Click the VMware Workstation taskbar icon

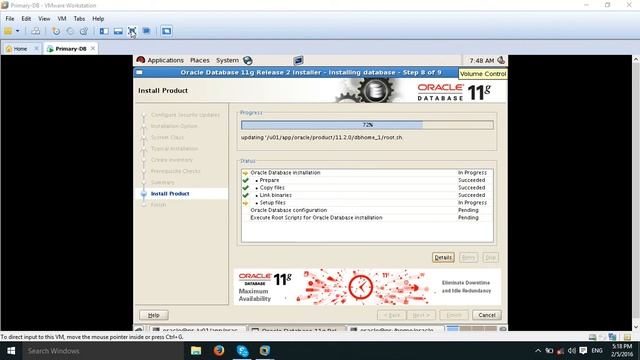click(265, 351)
